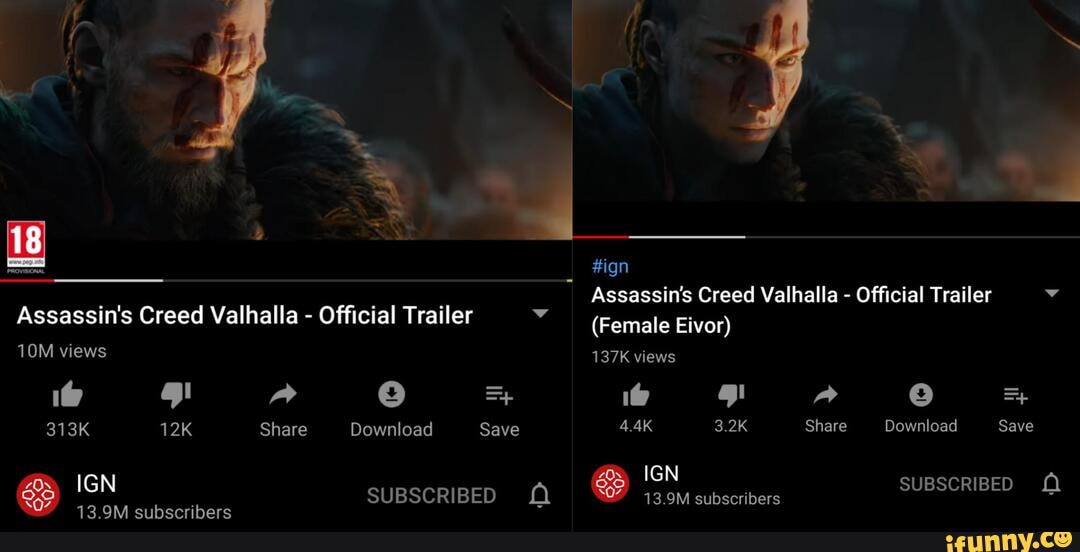1080x552 pixels.
Task: Tap the Female Eivor video player frame
Action: point(826,101)
